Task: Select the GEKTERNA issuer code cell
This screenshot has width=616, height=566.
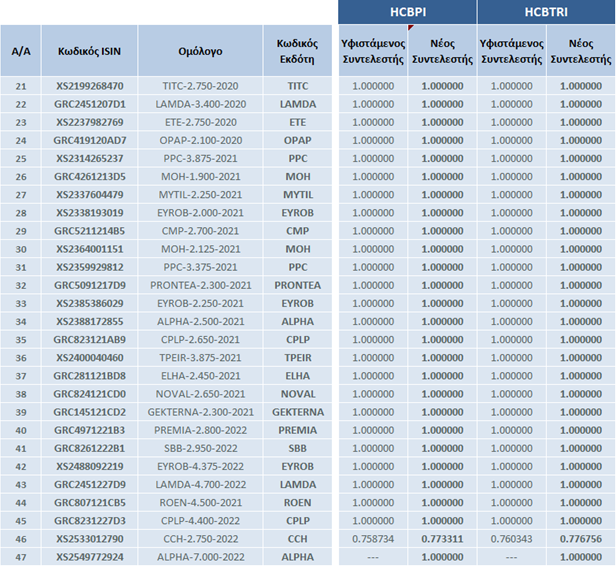Action: [297, 411]
